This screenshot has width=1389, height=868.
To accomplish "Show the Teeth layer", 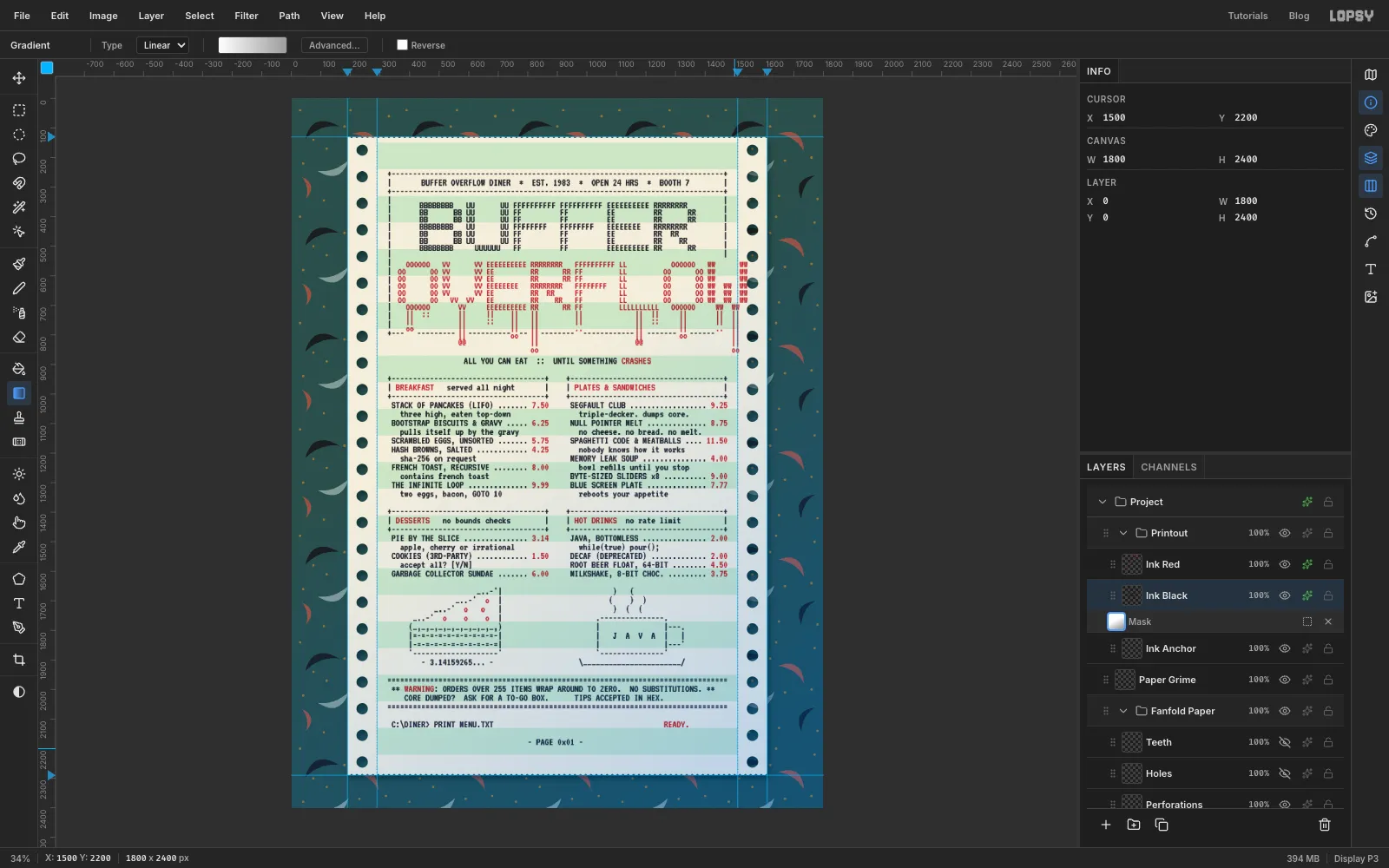I will point(1285,742).
